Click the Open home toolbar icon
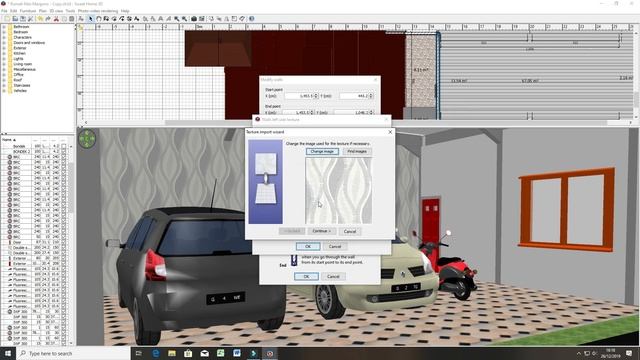The width and height of the screenshot is (640, 360). click(x=15, y=19)
